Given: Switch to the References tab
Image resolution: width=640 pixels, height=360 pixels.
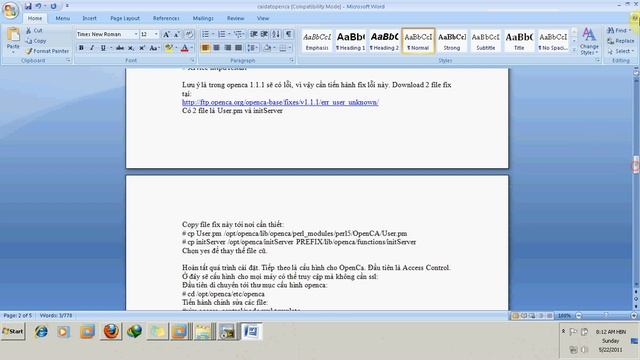Looking at the screenshot, I should pyautogui.click(x=166, y=18).
